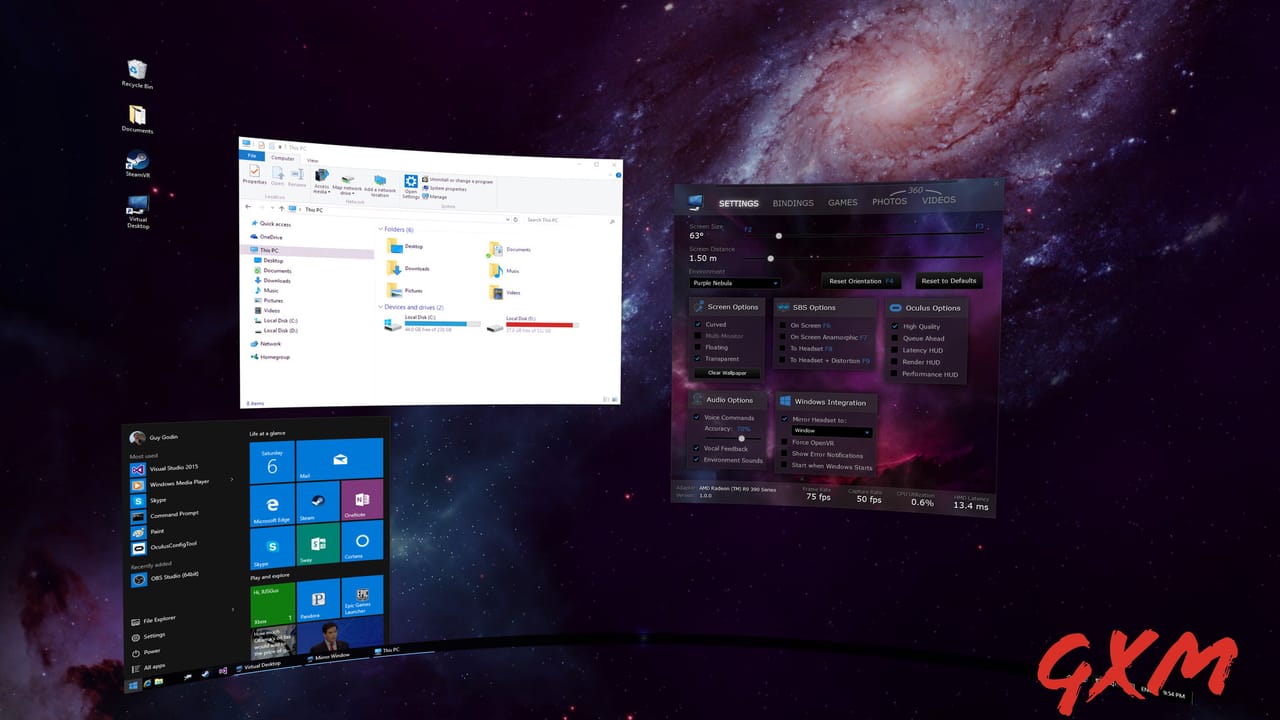Open the Cortana tile in Start menu

point(362,543)
